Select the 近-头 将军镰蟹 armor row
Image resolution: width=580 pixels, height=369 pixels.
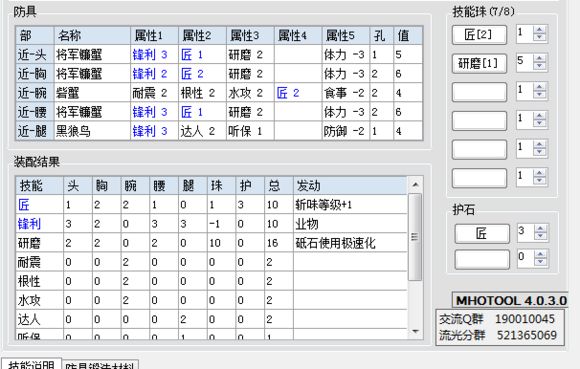(x=219, y=55)
